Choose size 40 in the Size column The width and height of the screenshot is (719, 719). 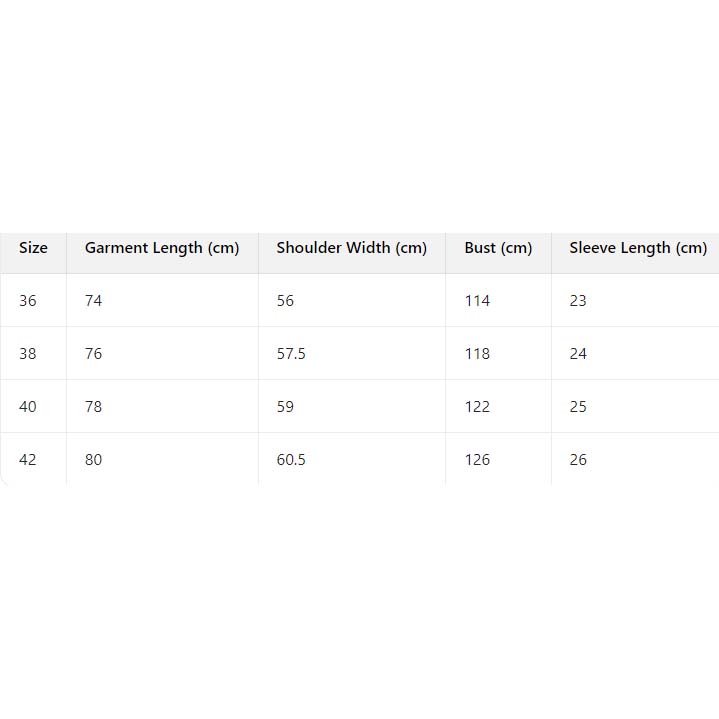(28, 407)
